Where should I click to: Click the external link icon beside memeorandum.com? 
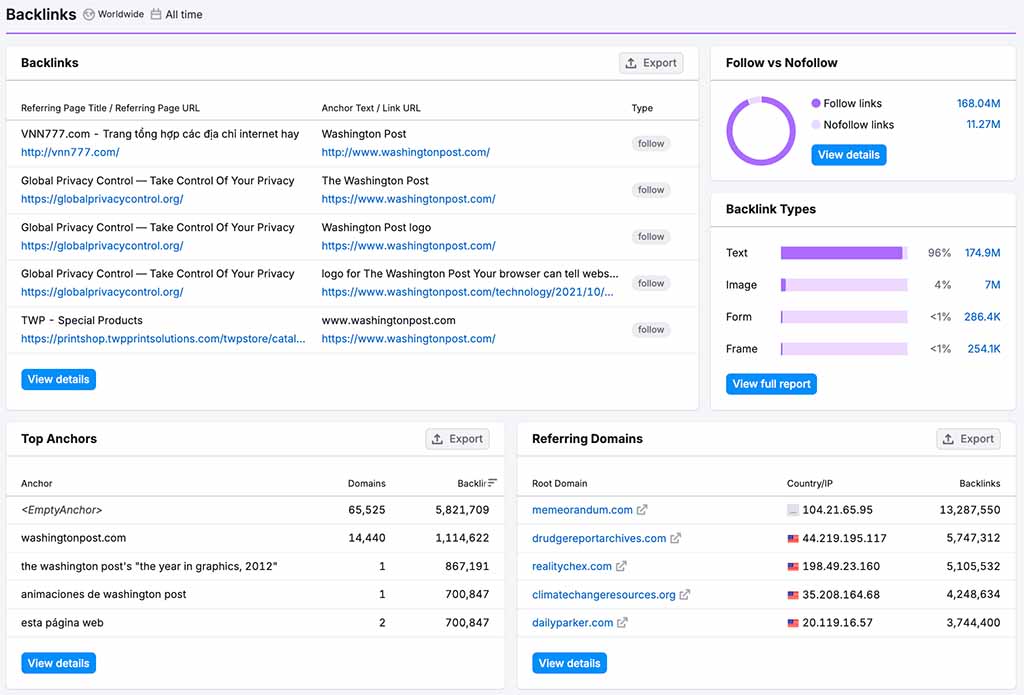tap(642, 509)
